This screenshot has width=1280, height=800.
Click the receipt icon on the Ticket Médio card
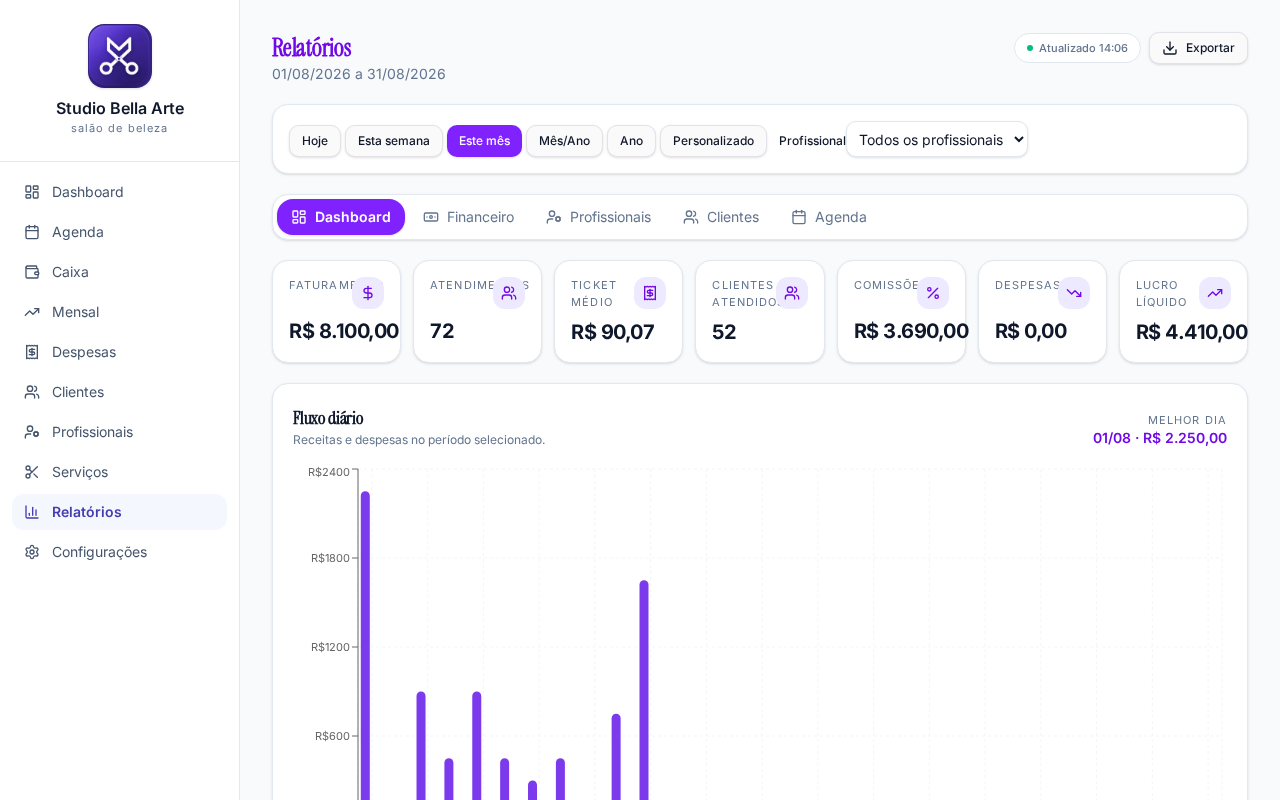click(650, 293)
